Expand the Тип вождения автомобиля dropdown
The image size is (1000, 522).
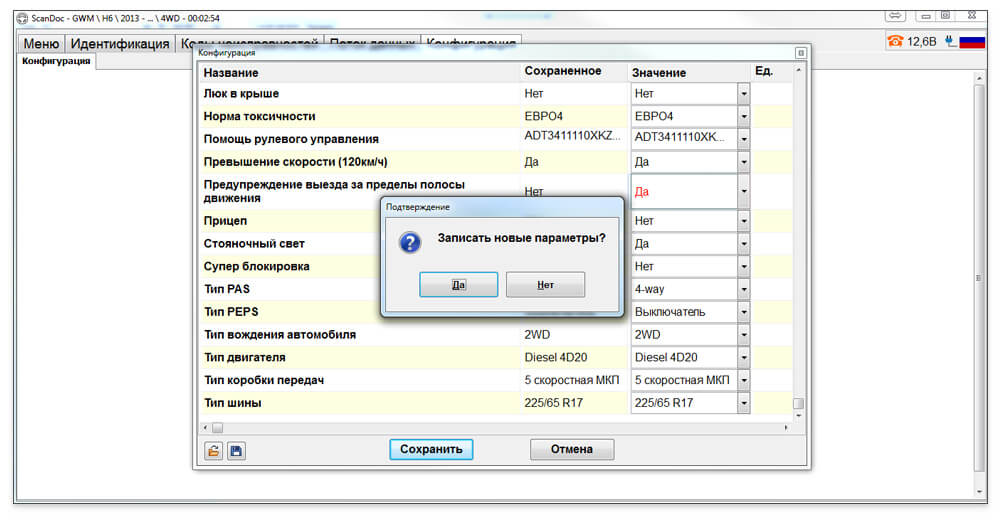[x=744, y=334]
